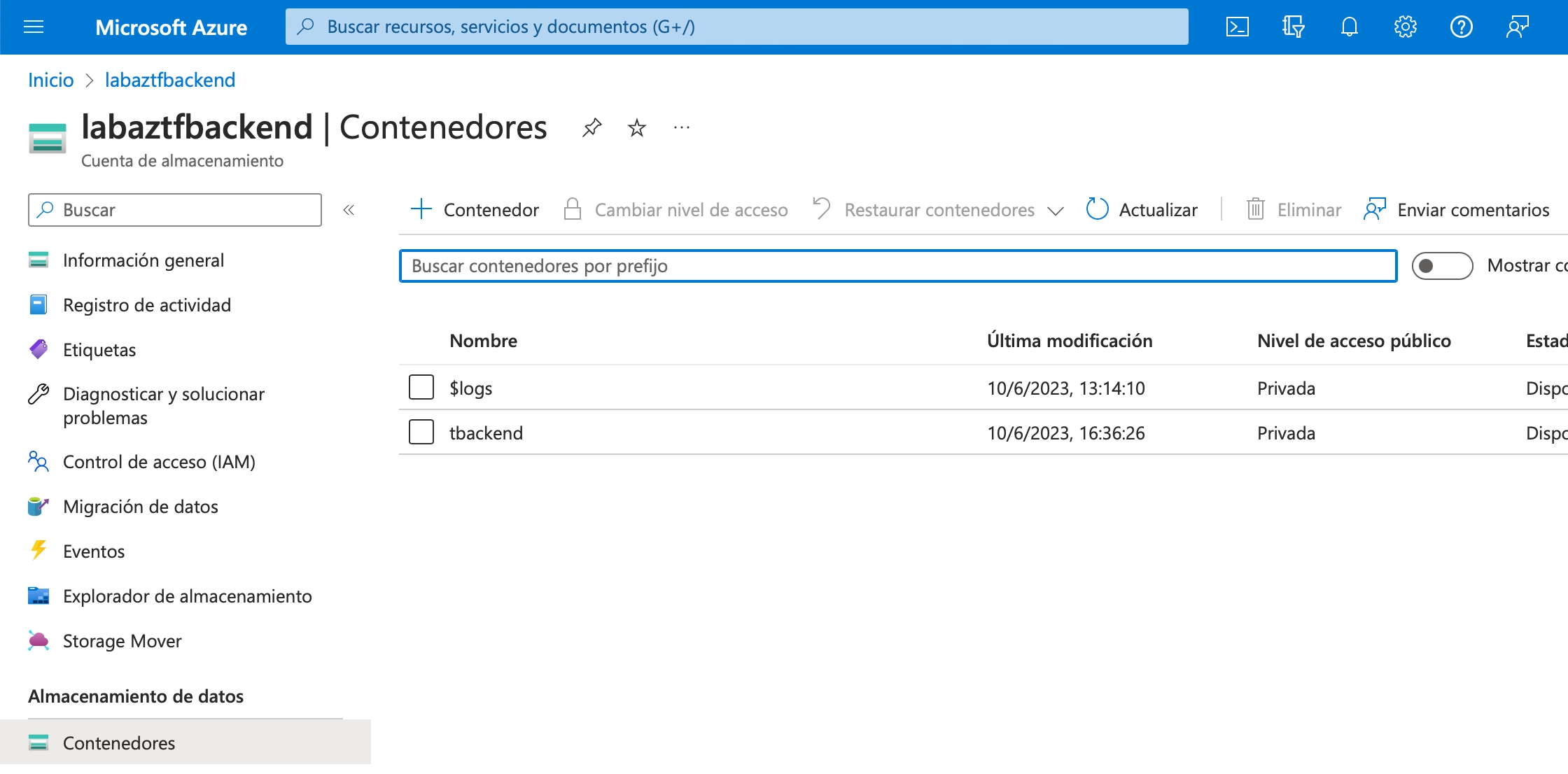
Task: Click Cambiar nivel de acceso button
Action: point(675,209)
